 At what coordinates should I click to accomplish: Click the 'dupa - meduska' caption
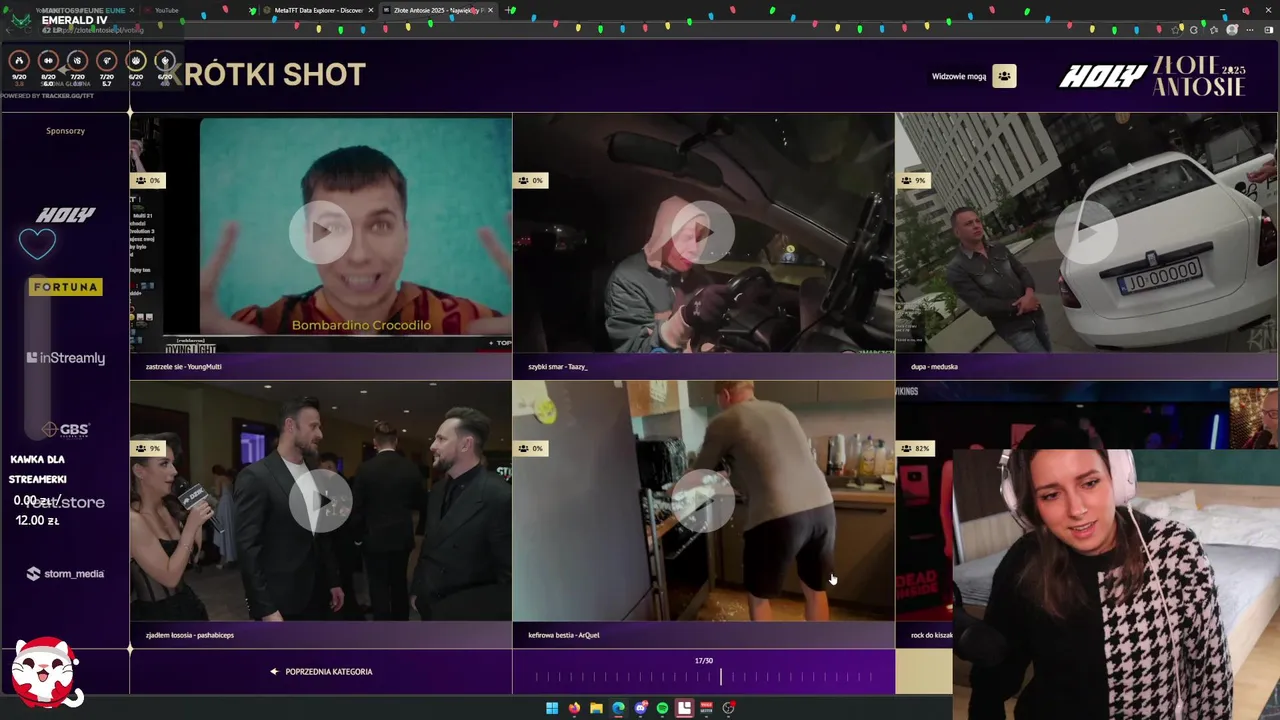934,367
